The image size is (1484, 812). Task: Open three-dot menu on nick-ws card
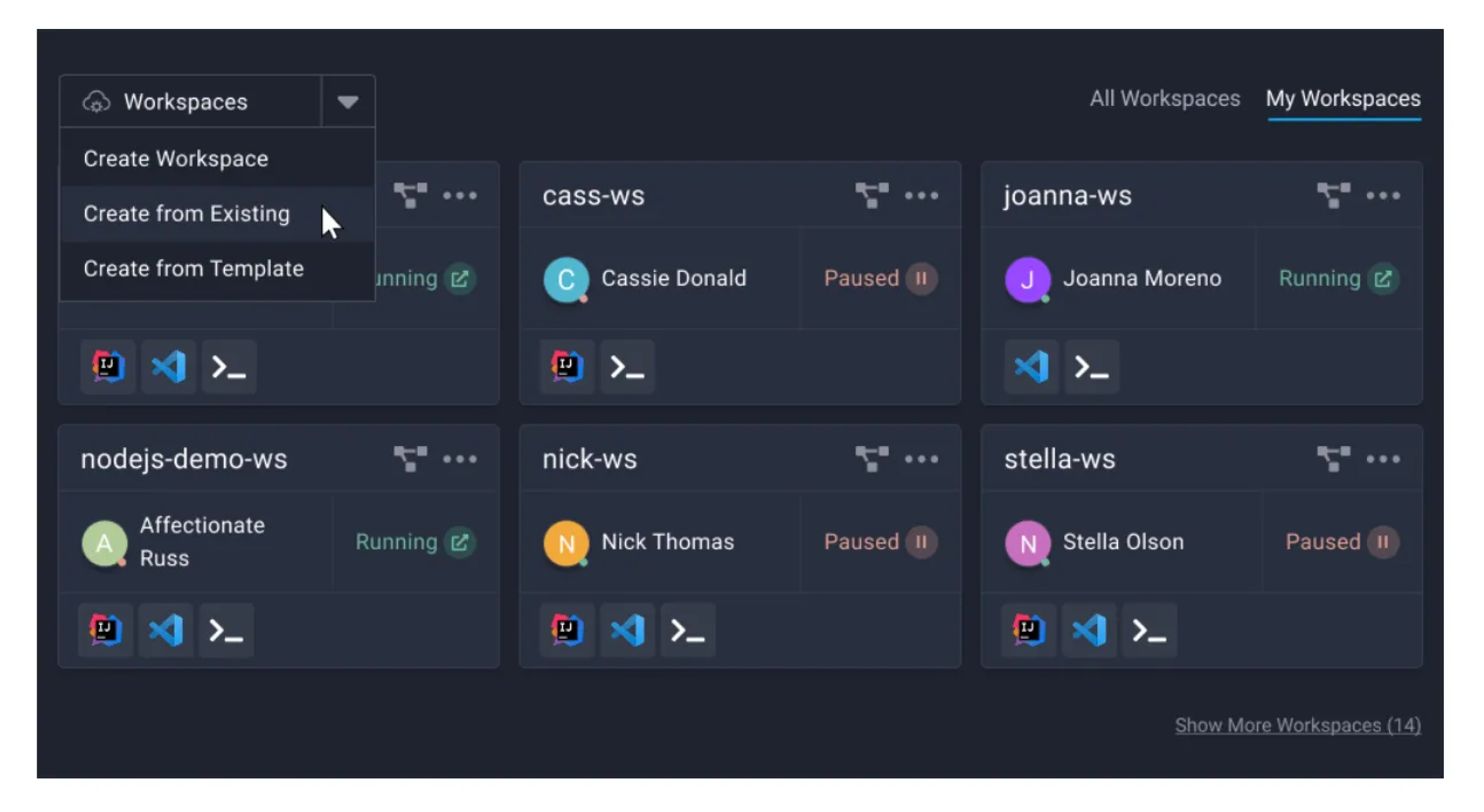(x=921, y=459)
